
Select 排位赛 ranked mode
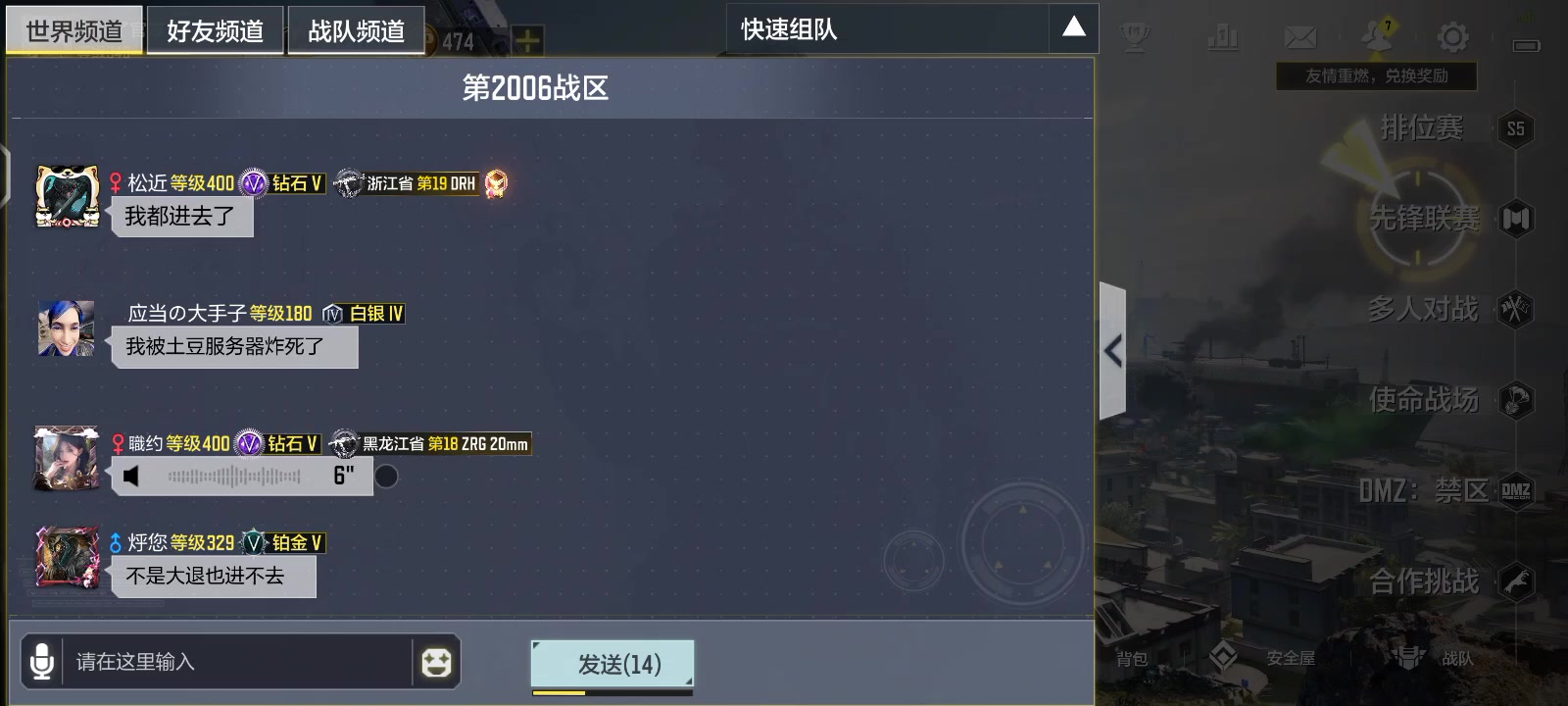point(1421,127)
